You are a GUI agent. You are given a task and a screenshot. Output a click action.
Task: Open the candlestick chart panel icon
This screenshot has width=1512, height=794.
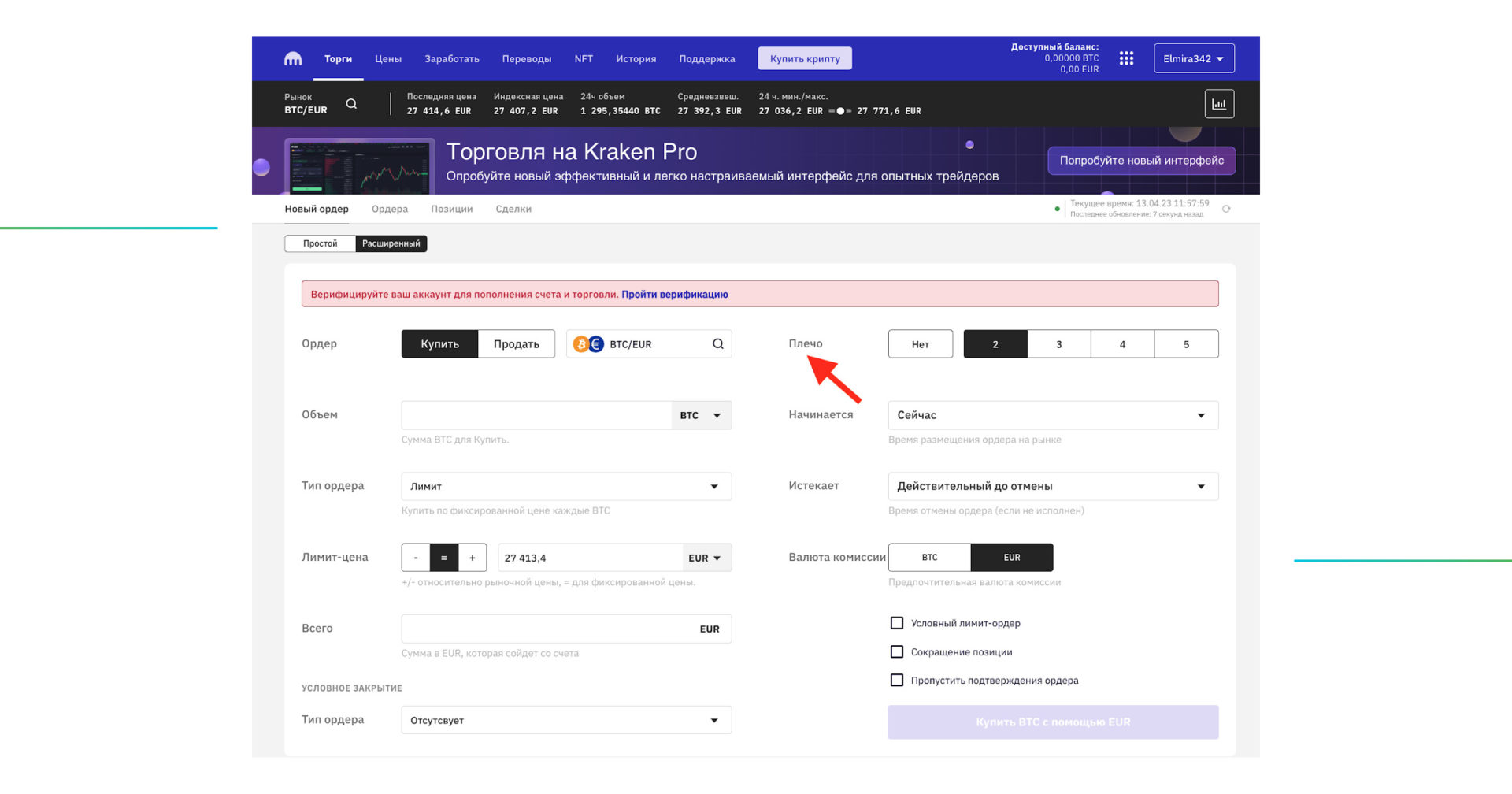[1219, 103]
